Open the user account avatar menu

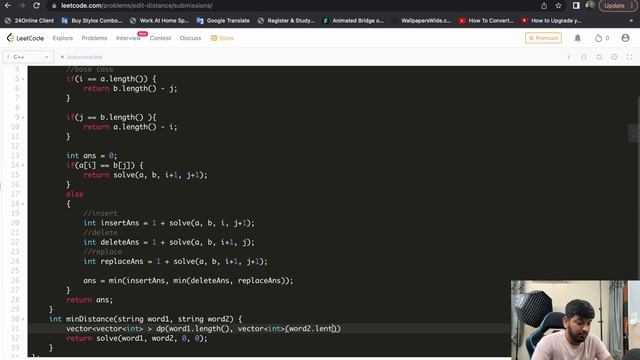pos(625,38)
